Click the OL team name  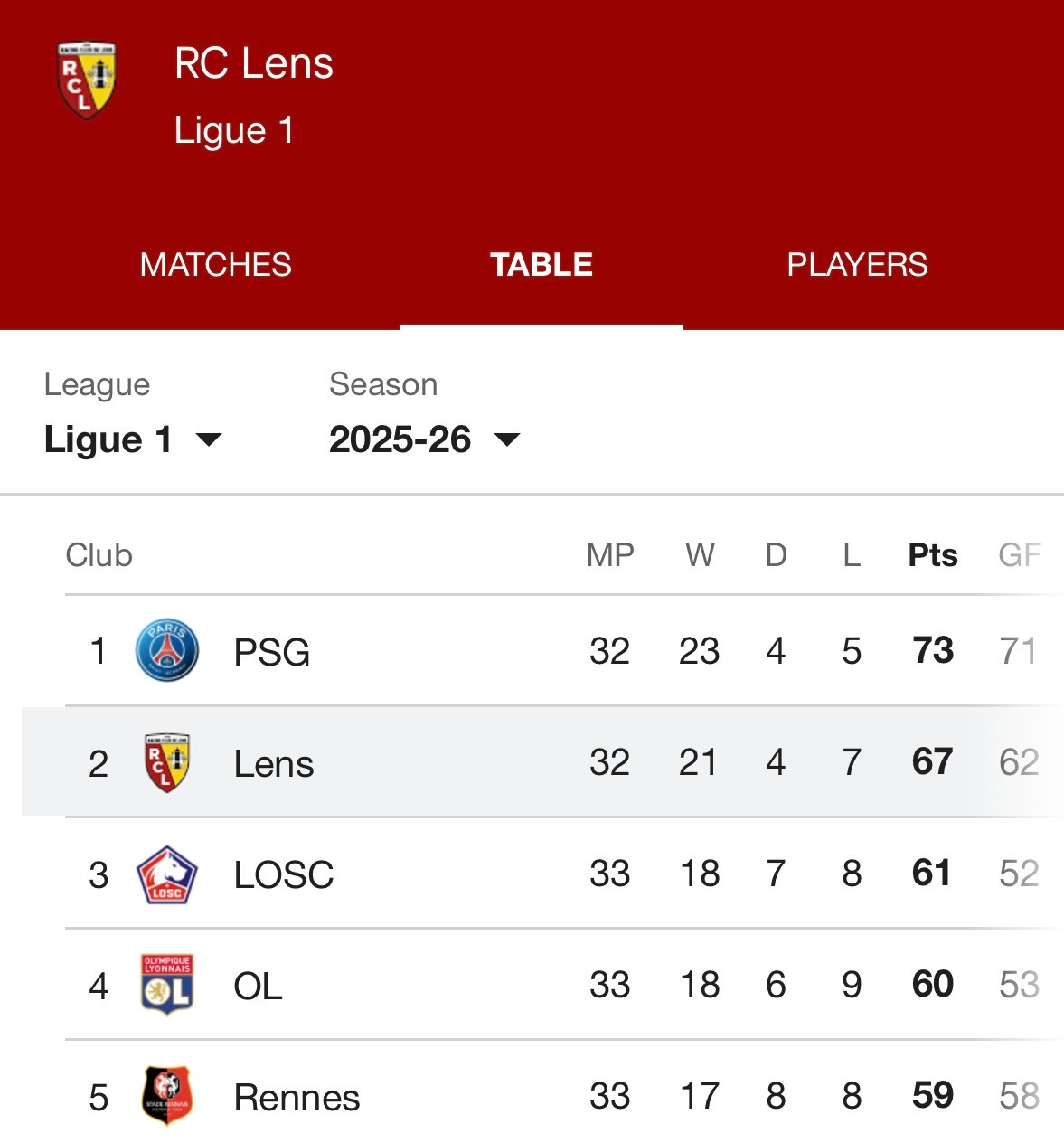pos(258,987)
